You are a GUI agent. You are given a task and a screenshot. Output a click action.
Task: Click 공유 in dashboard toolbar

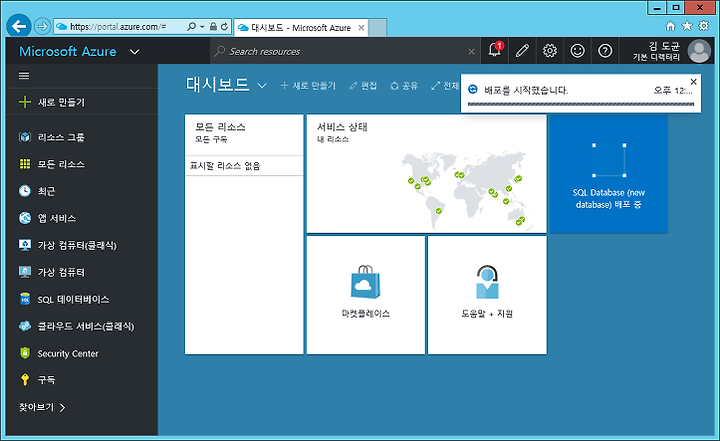coord(404,85)
